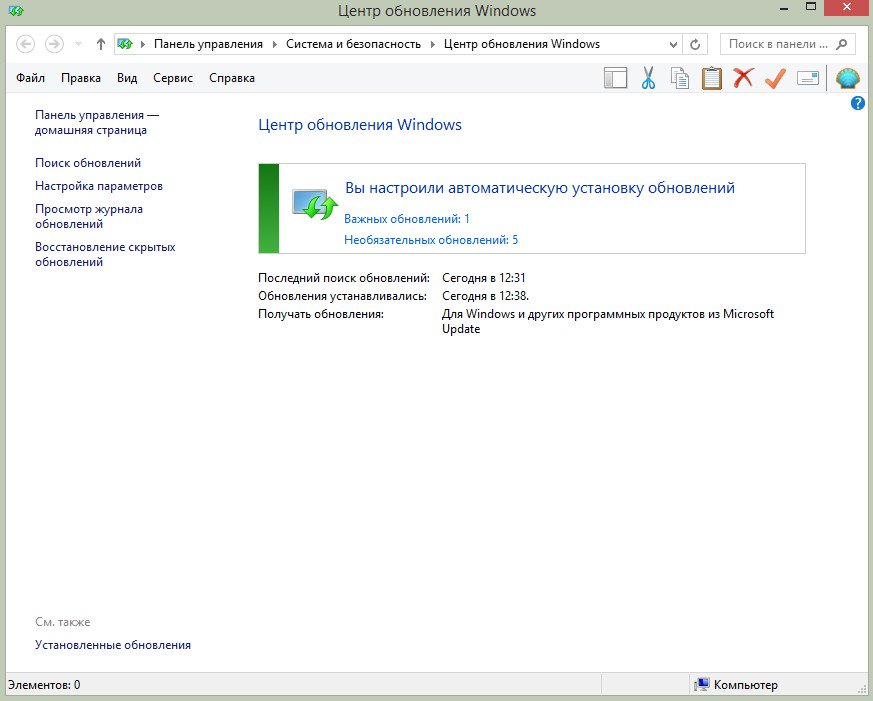Screen dimensions: 873x701
Task: Click the Windows Update monitor status icon
Action: [x=315, y=204]
